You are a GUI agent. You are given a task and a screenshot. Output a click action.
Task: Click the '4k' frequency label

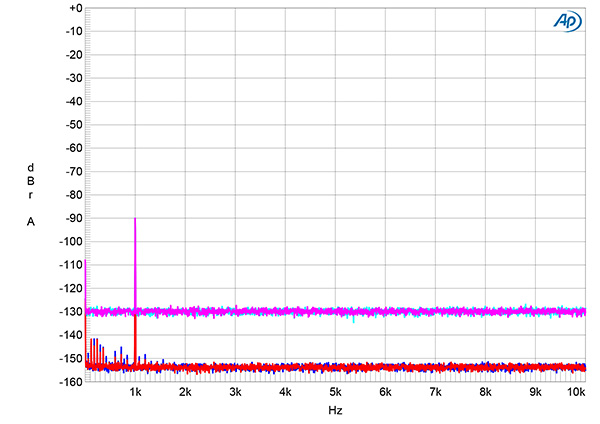285,392
